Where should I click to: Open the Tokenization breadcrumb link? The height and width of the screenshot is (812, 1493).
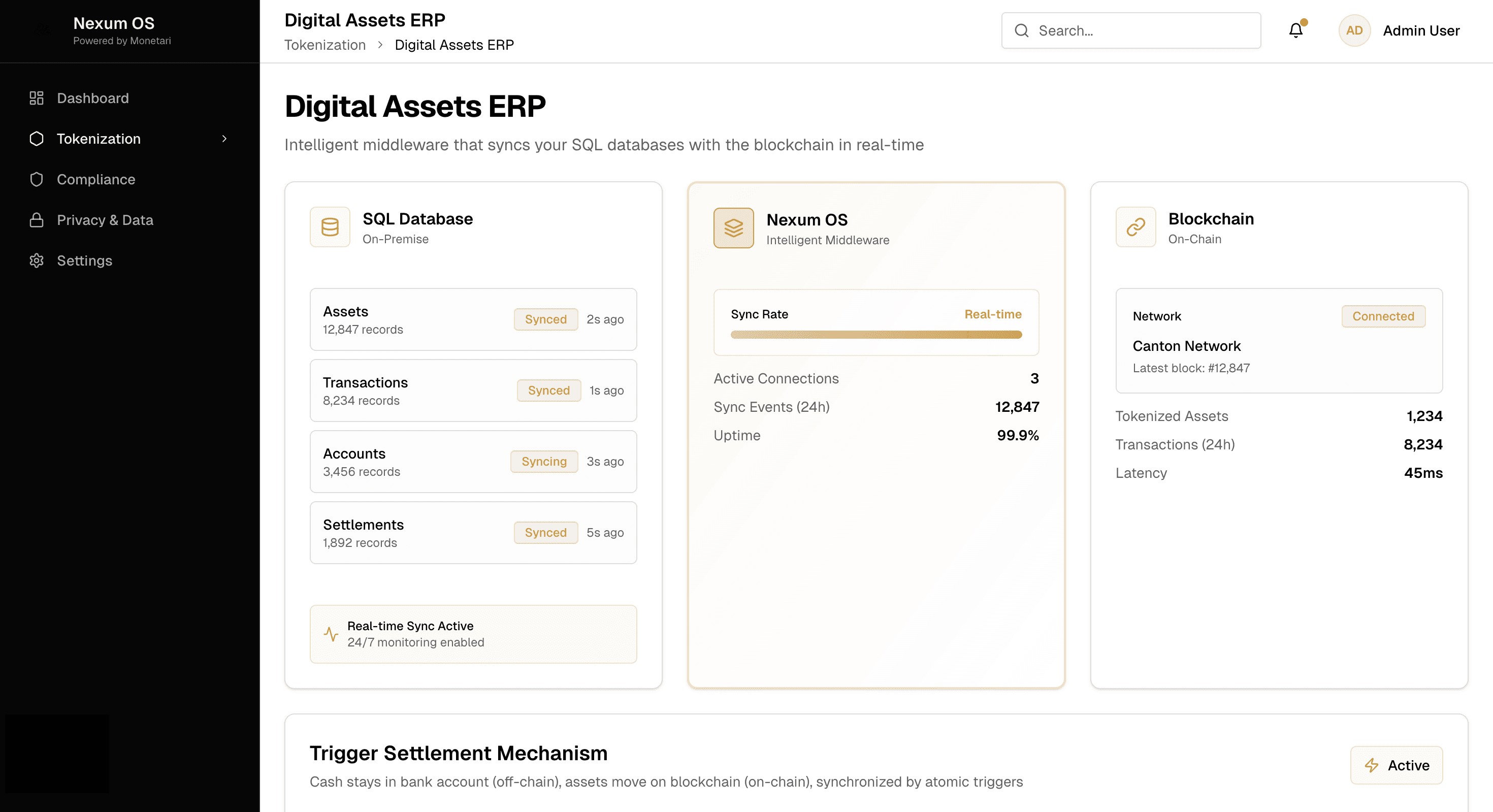(x=324, y=45)
